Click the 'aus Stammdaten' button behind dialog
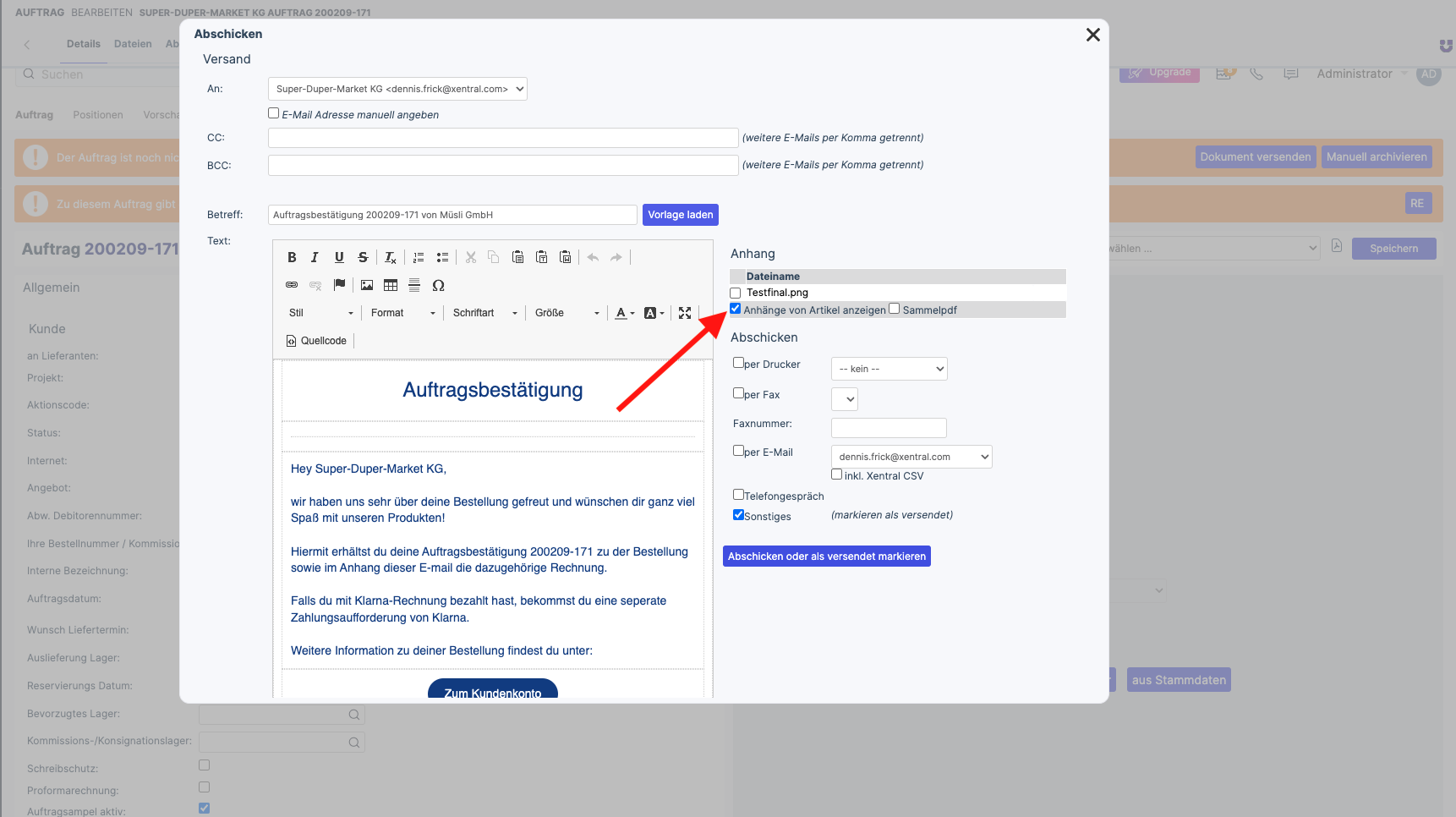The width and height of the screenshot is (1456, 817). tap(1179, 680)
